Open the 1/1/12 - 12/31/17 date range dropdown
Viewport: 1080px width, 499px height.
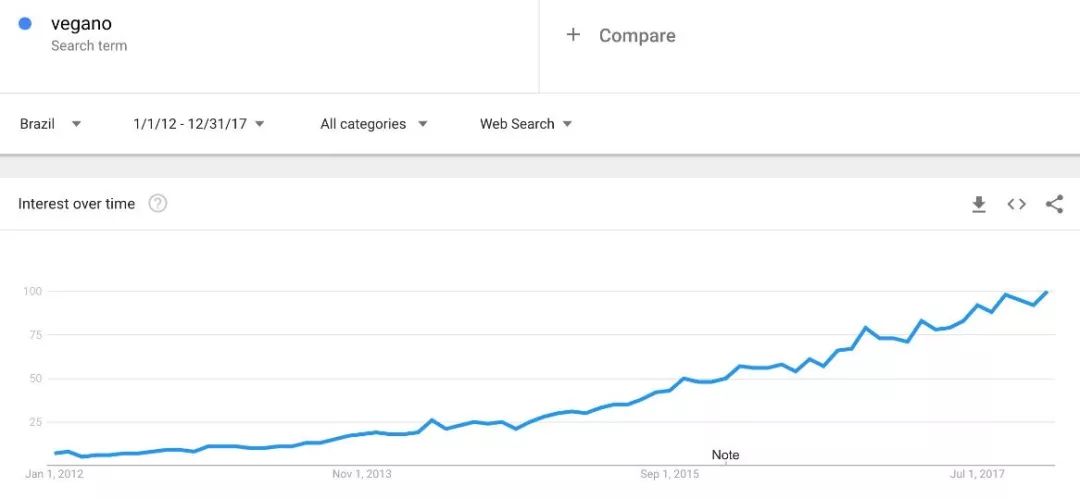click(x=199, y=124)
